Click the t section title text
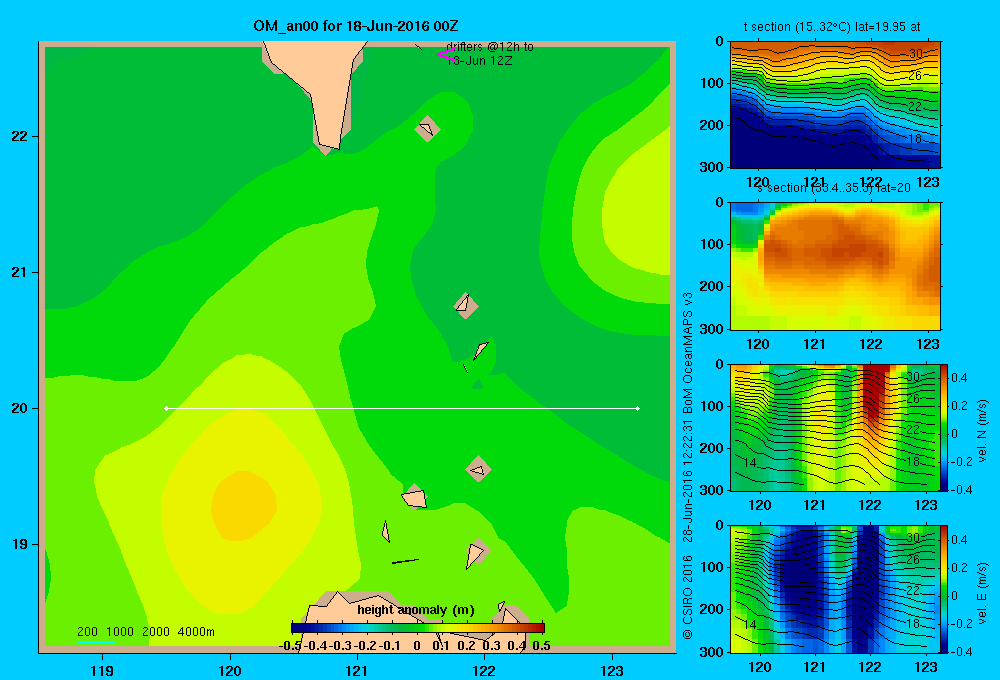 click(x=832, y=27)
